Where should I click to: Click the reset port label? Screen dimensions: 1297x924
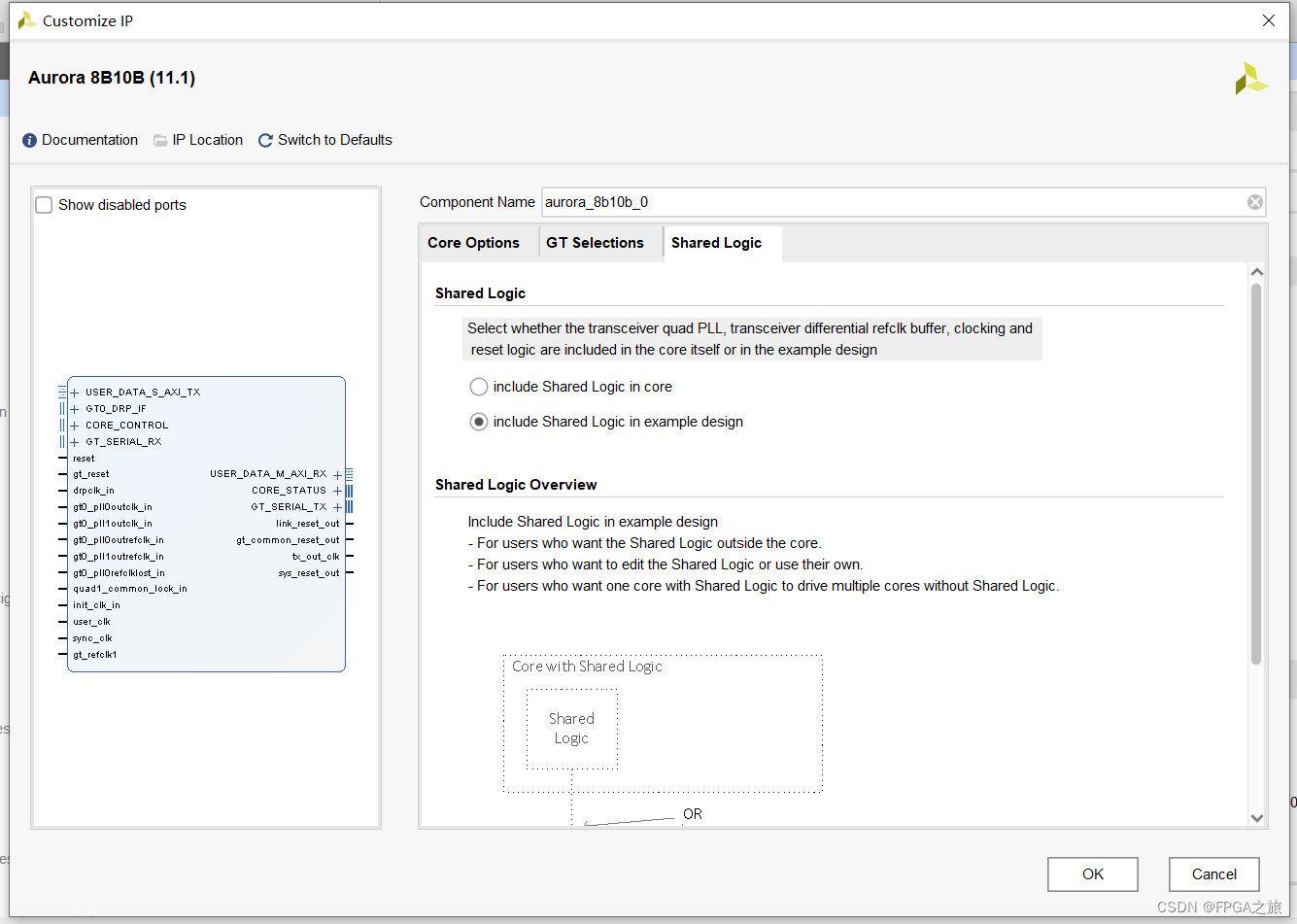84,459
